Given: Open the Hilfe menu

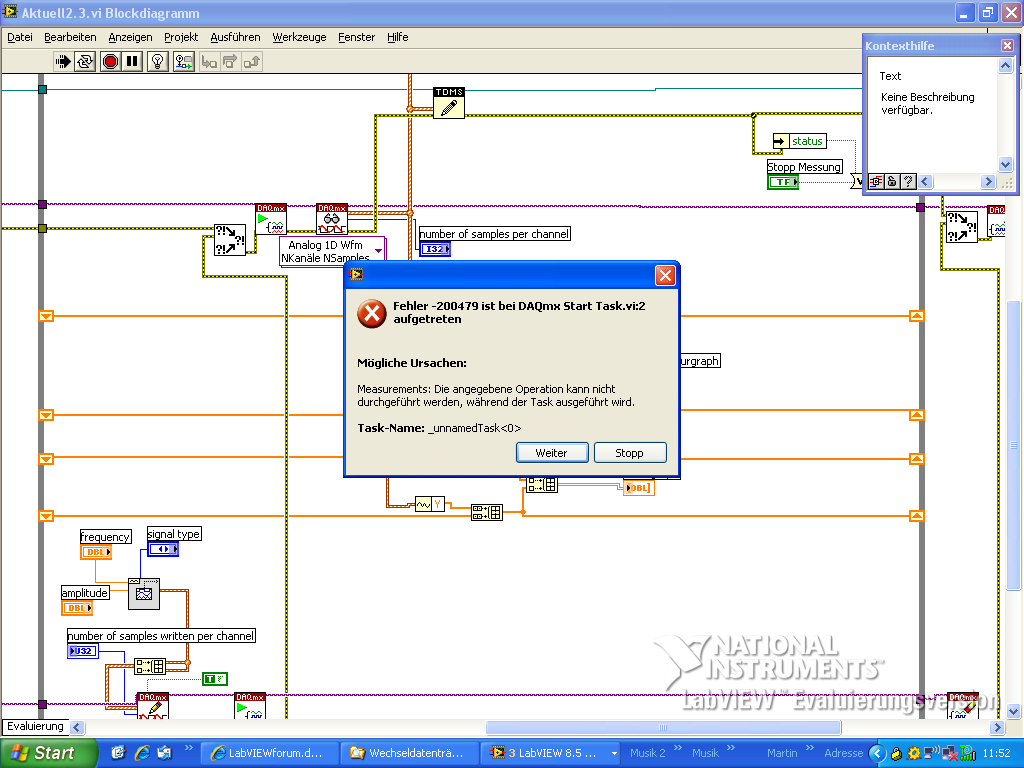Looking at the screenshot, I should tap(397, 37).
